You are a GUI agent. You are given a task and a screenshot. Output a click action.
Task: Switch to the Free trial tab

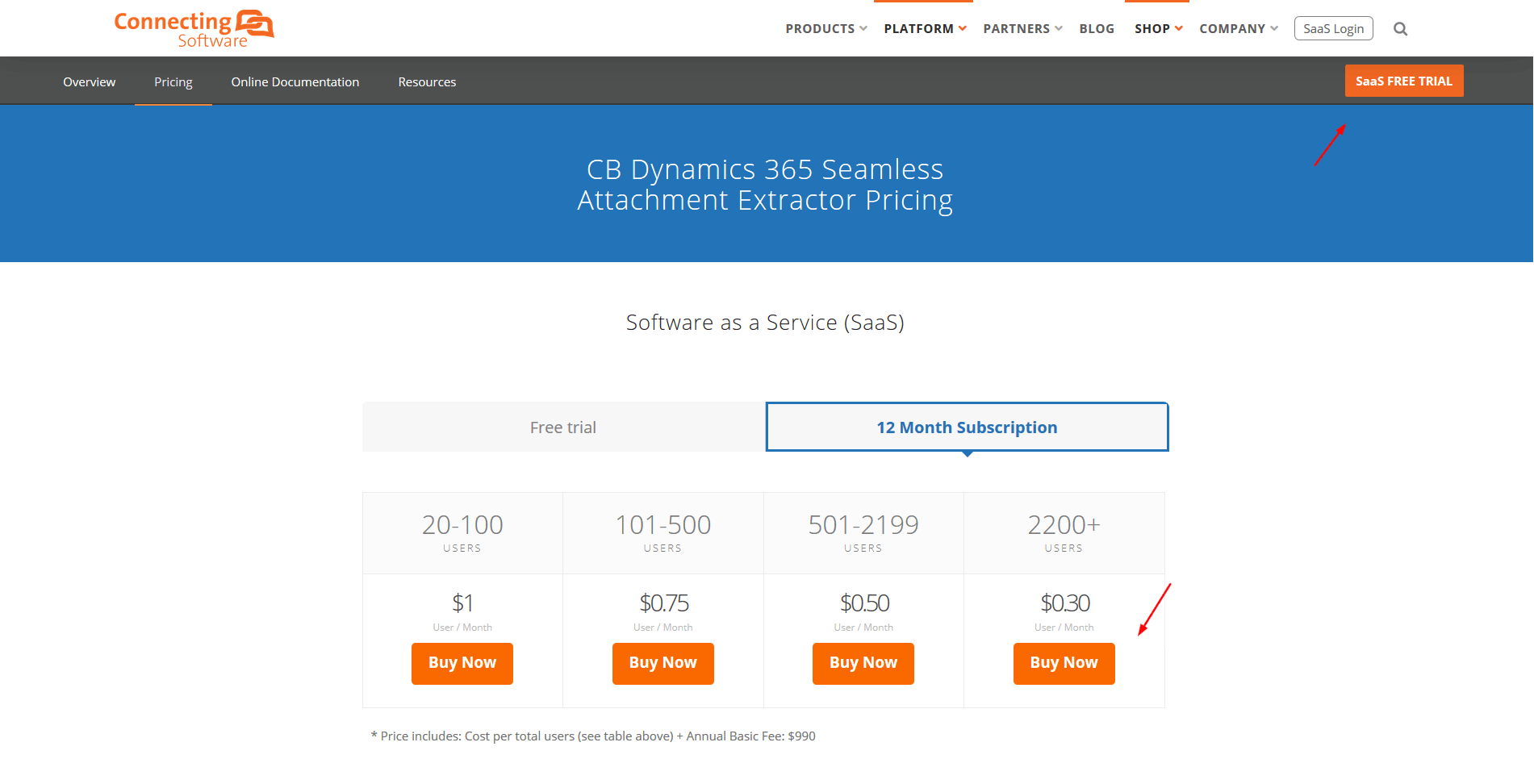[563, 427]
